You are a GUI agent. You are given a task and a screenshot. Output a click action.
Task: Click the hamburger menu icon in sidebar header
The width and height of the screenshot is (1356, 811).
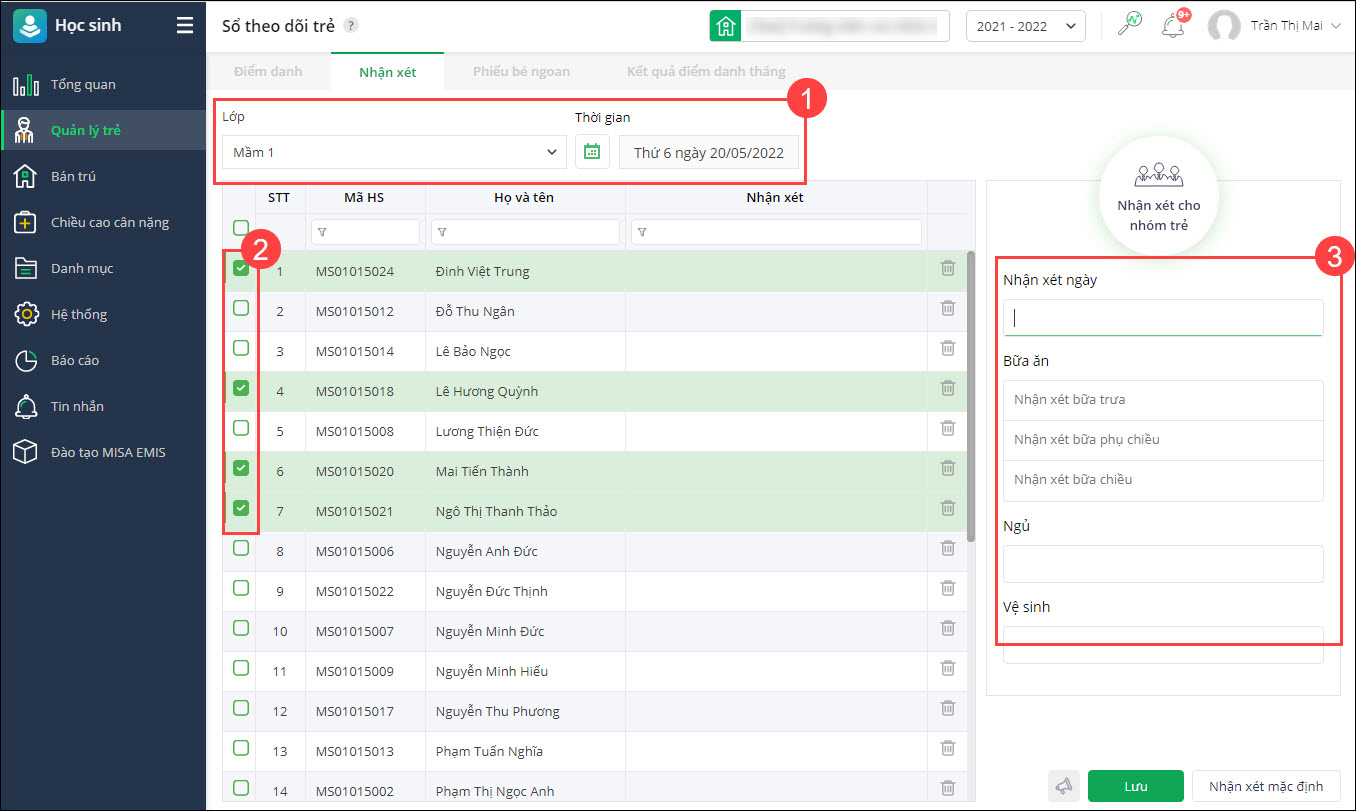tap(185, 26)
